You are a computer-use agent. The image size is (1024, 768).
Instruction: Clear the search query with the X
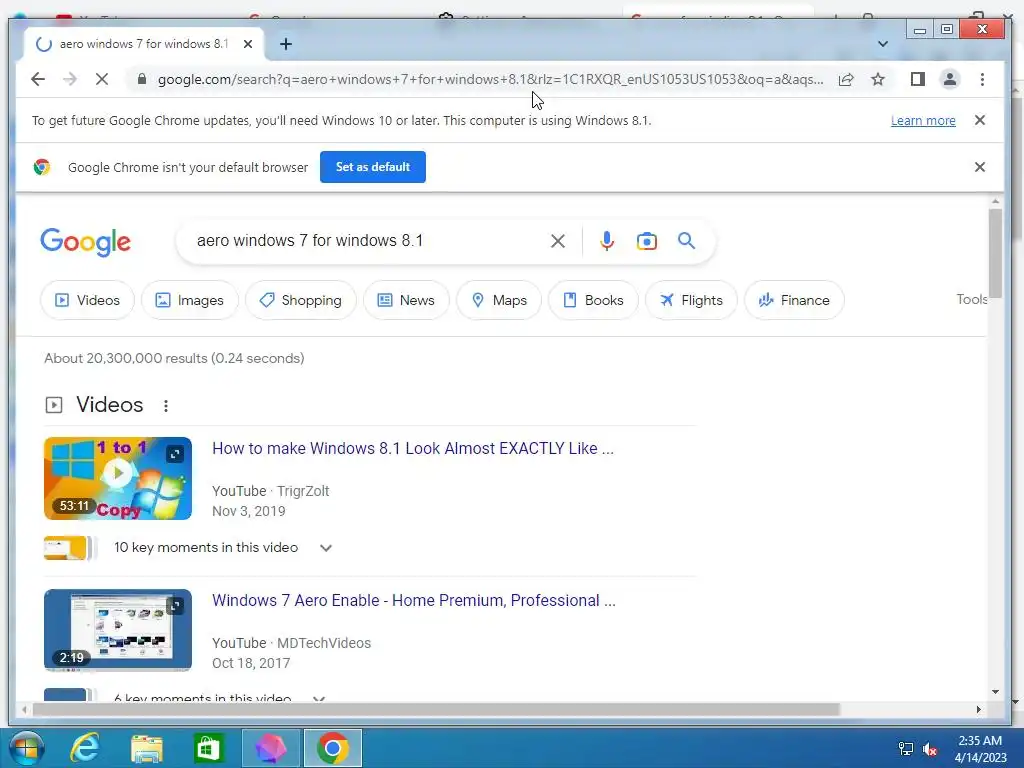pos(558,241)
